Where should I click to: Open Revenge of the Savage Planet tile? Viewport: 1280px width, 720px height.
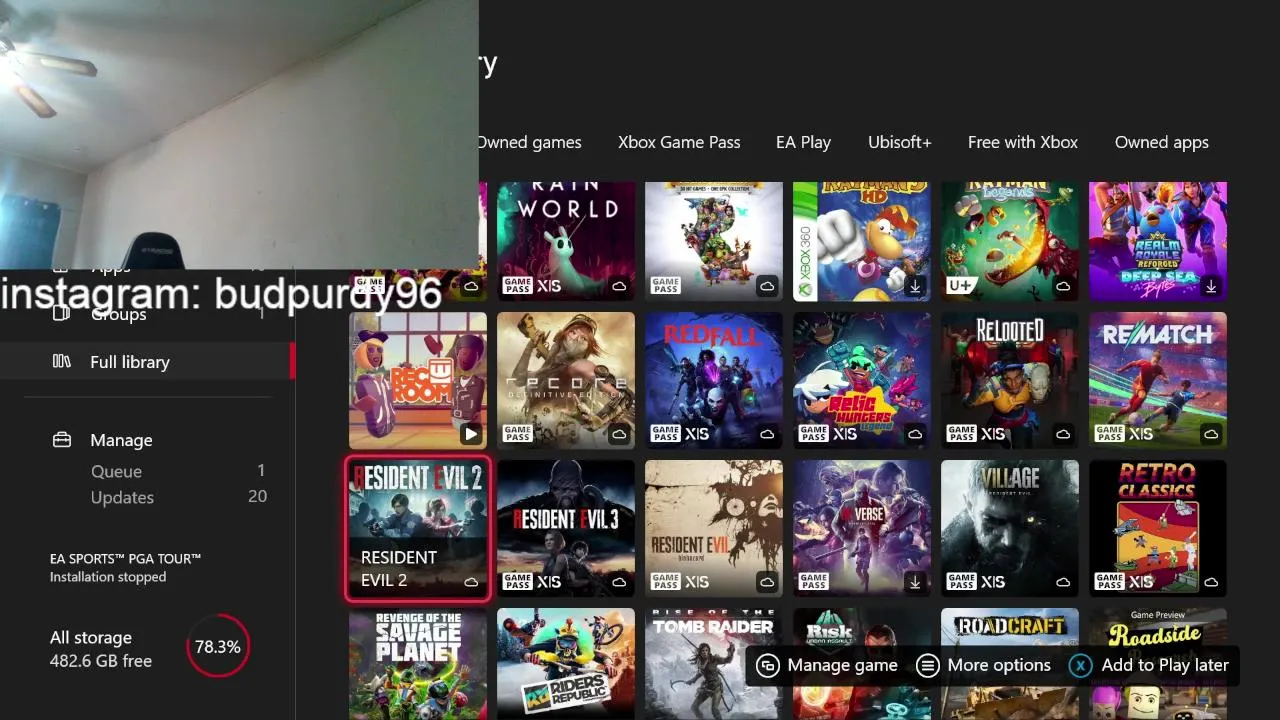(x=418, y=664)
